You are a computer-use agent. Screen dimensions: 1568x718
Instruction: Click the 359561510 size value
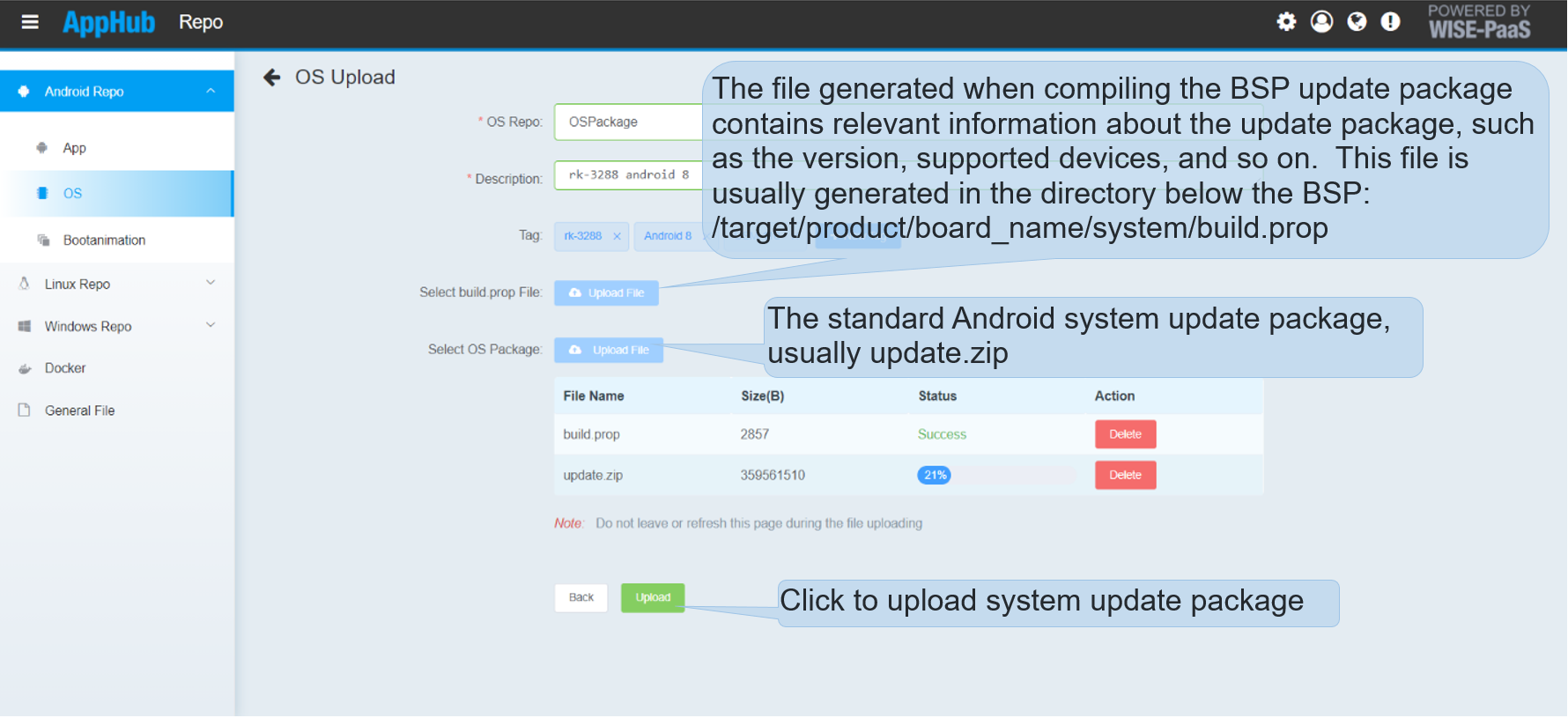click(x=773, y=475)
